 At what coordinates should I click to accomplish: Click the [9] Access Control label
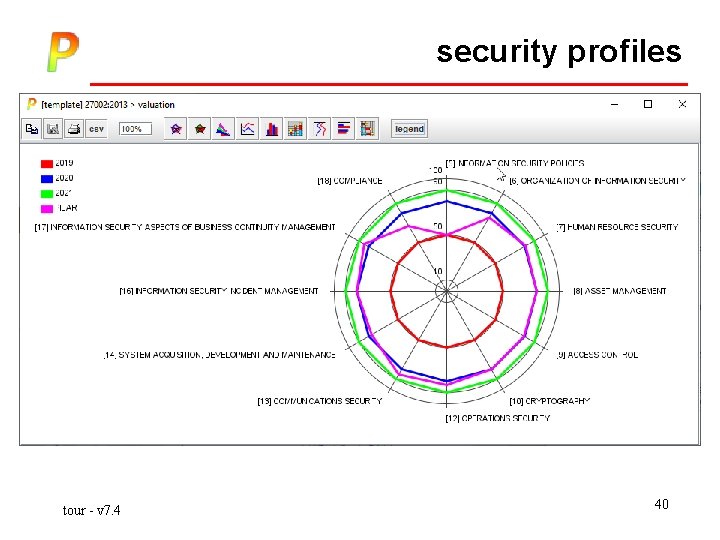point(597,354)
